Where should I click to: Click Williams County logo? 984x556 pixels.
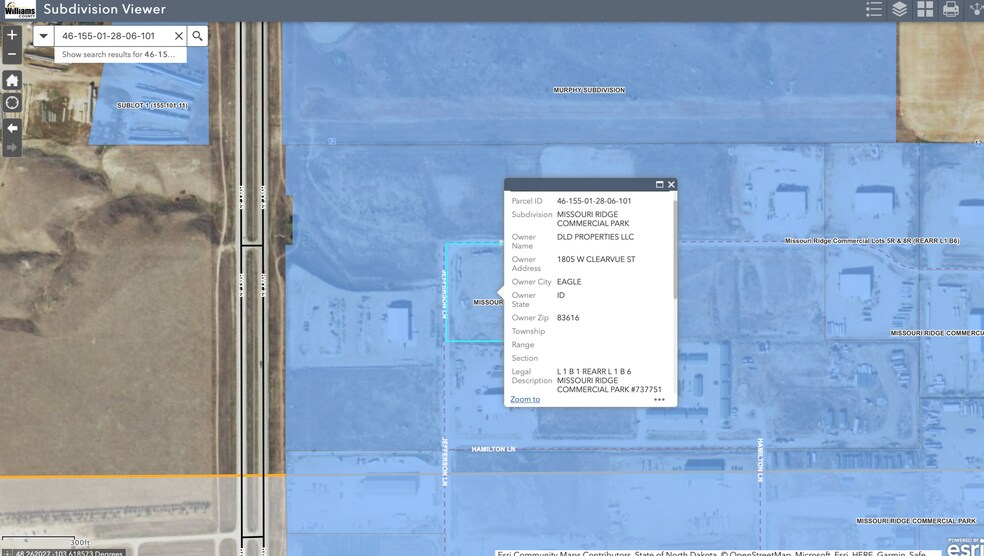tap(20, 9)
